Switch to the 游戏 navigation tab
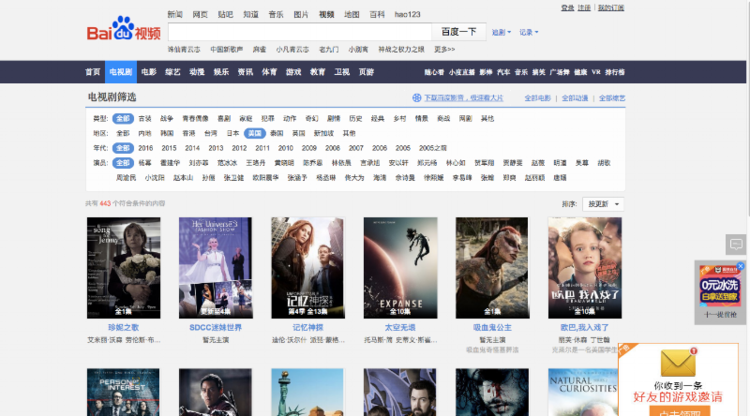Screen dimensions: 750x416 (294, 72)
